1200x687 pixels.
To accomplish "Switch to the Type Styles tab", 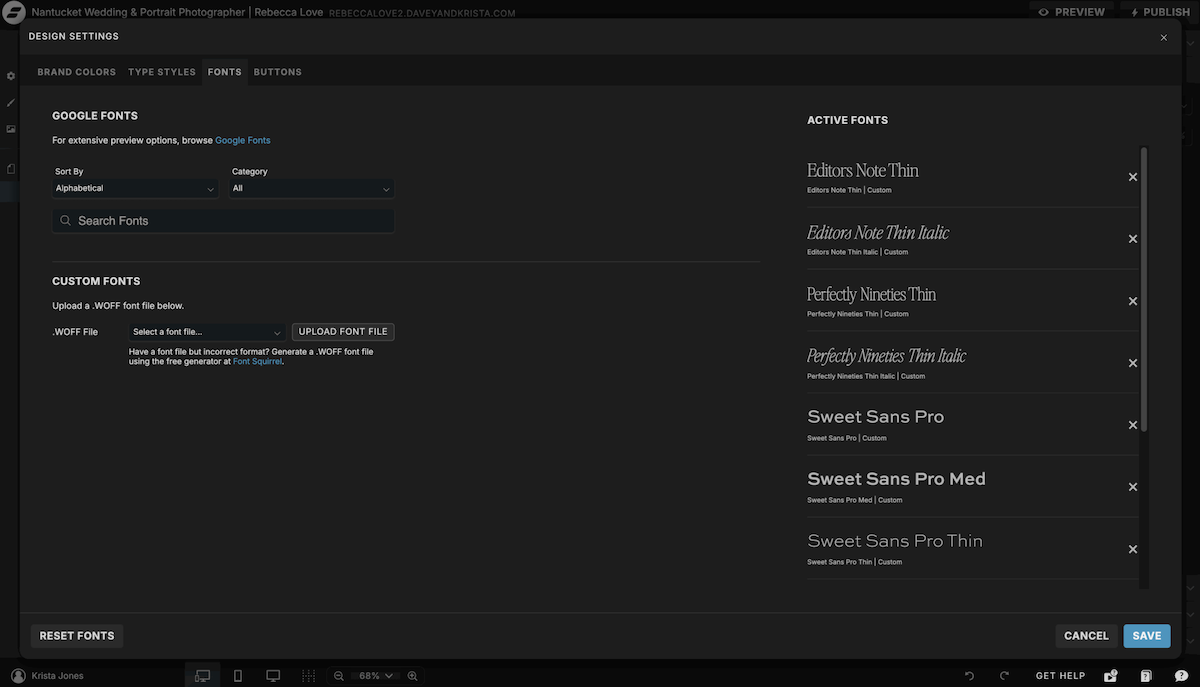I will [162, 72].
